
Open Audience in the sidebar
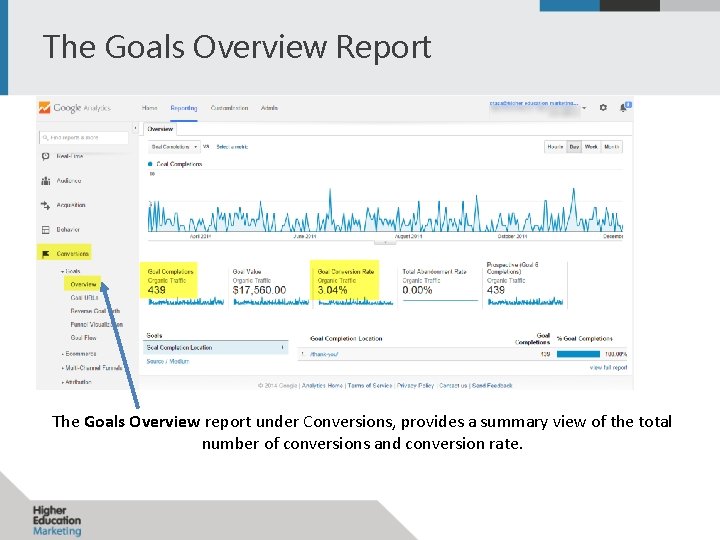tap(69, 180)
